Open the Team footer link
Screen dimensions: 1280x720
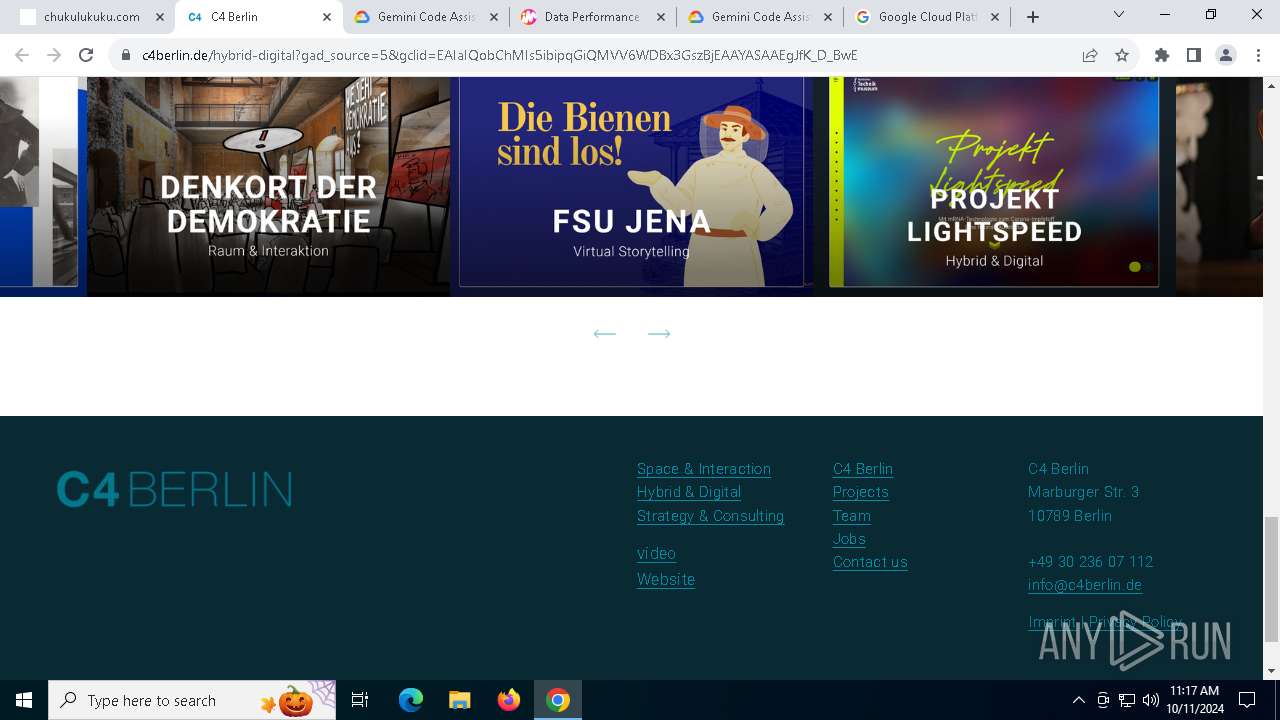pos(852,516)
